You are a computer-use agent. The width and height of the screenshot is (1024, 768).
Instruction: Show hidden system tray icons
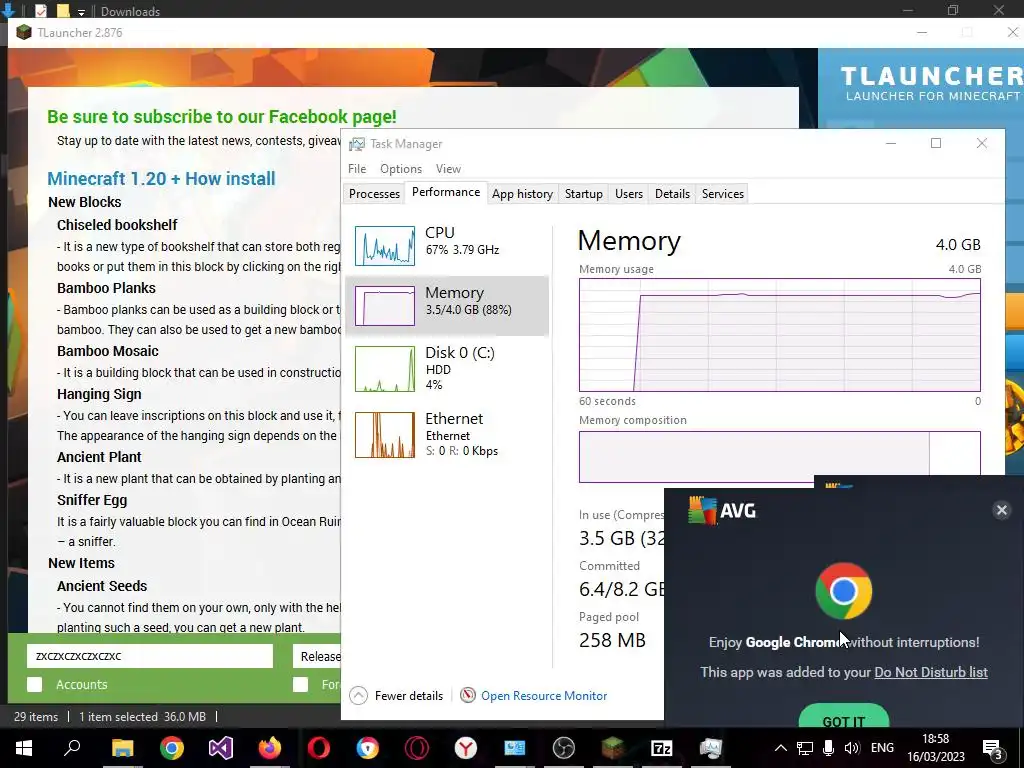[780, 748]
